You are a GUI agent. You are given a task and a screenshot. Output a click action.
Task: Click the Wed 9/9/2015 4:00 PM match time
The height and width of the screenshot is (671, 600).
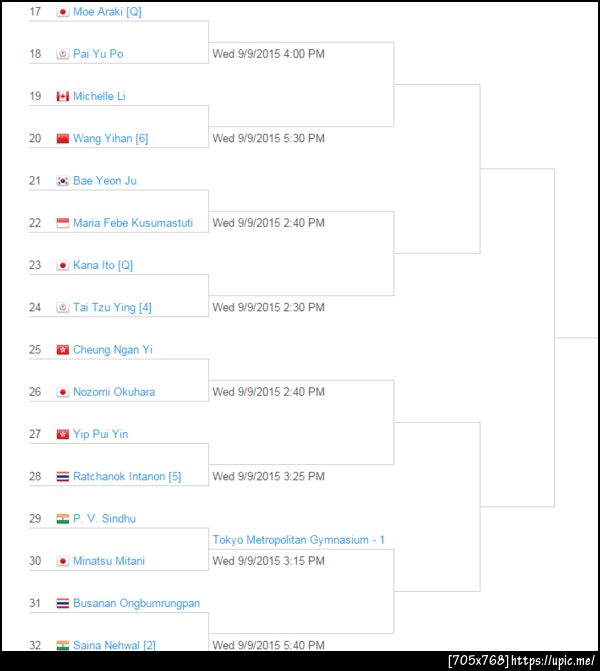(268, 54)
